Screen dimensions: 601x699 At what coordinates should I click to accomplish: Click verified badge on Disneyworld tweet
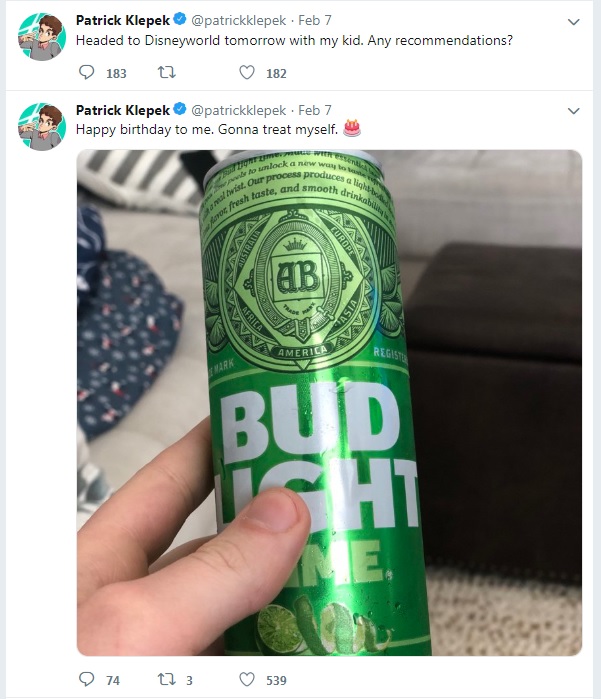[x=180, y=20]
